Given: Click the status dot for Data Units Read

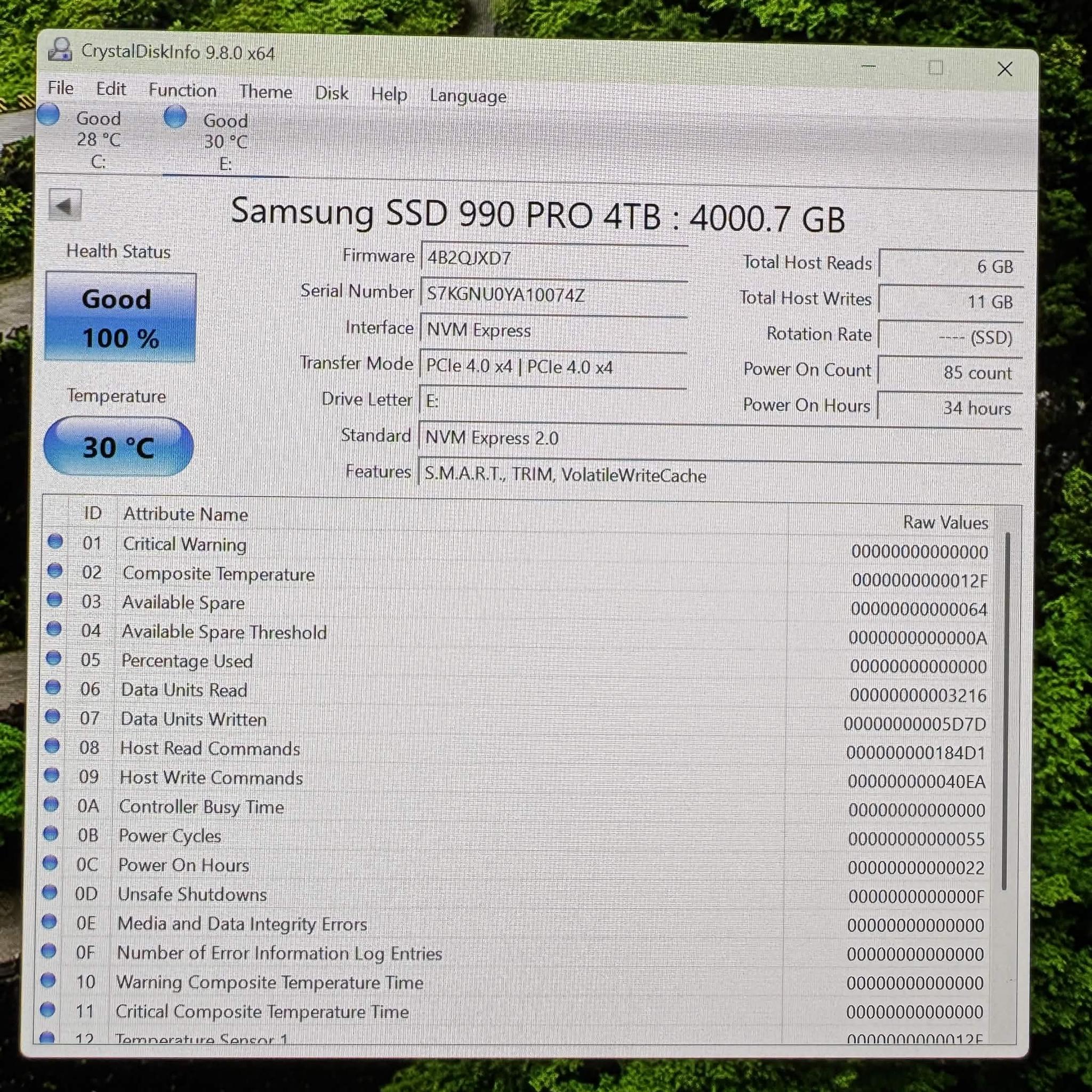Looking at the screenshot, I should (x=53, y=687).
